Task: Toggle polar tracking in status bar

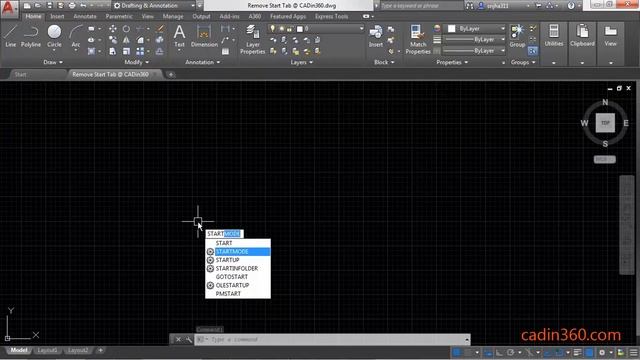Action: coord(510,352)
